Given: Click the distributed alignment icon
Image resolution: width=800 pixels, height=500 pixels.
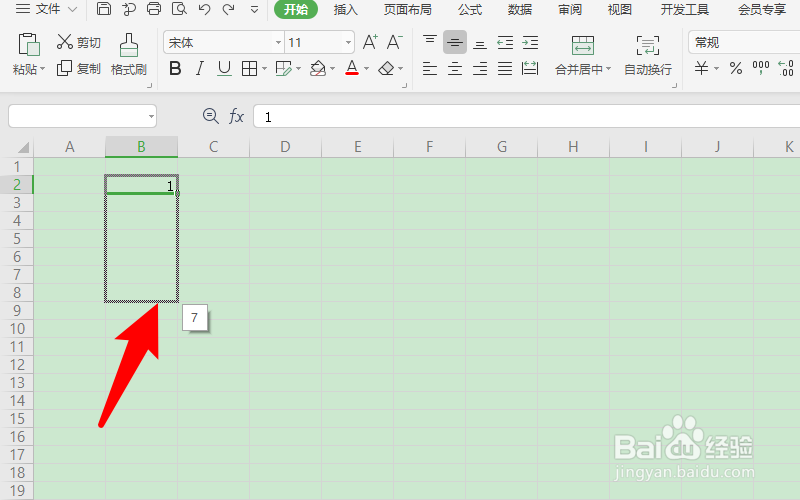Looking at the screenshot, I should 530,68.
